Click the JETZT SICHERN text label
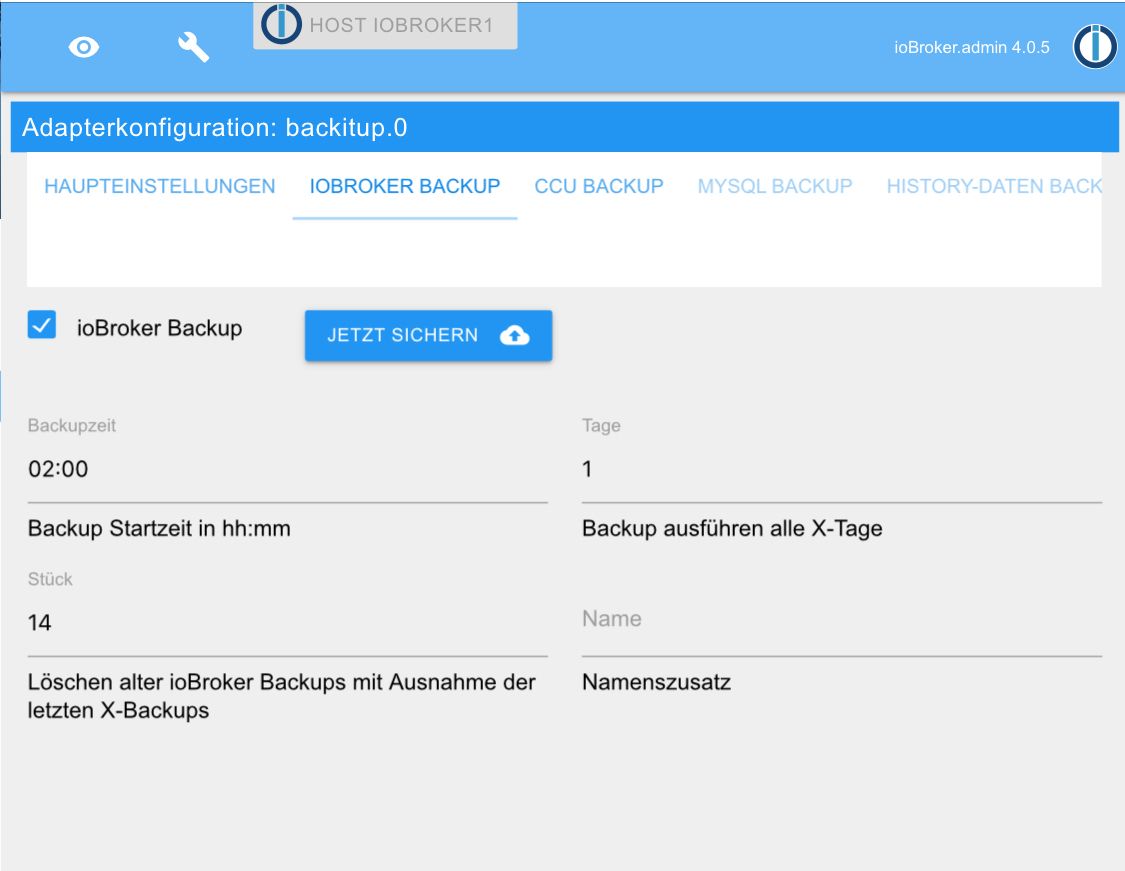The height and width of the screenshot is (871, 1125). point(403,335)
